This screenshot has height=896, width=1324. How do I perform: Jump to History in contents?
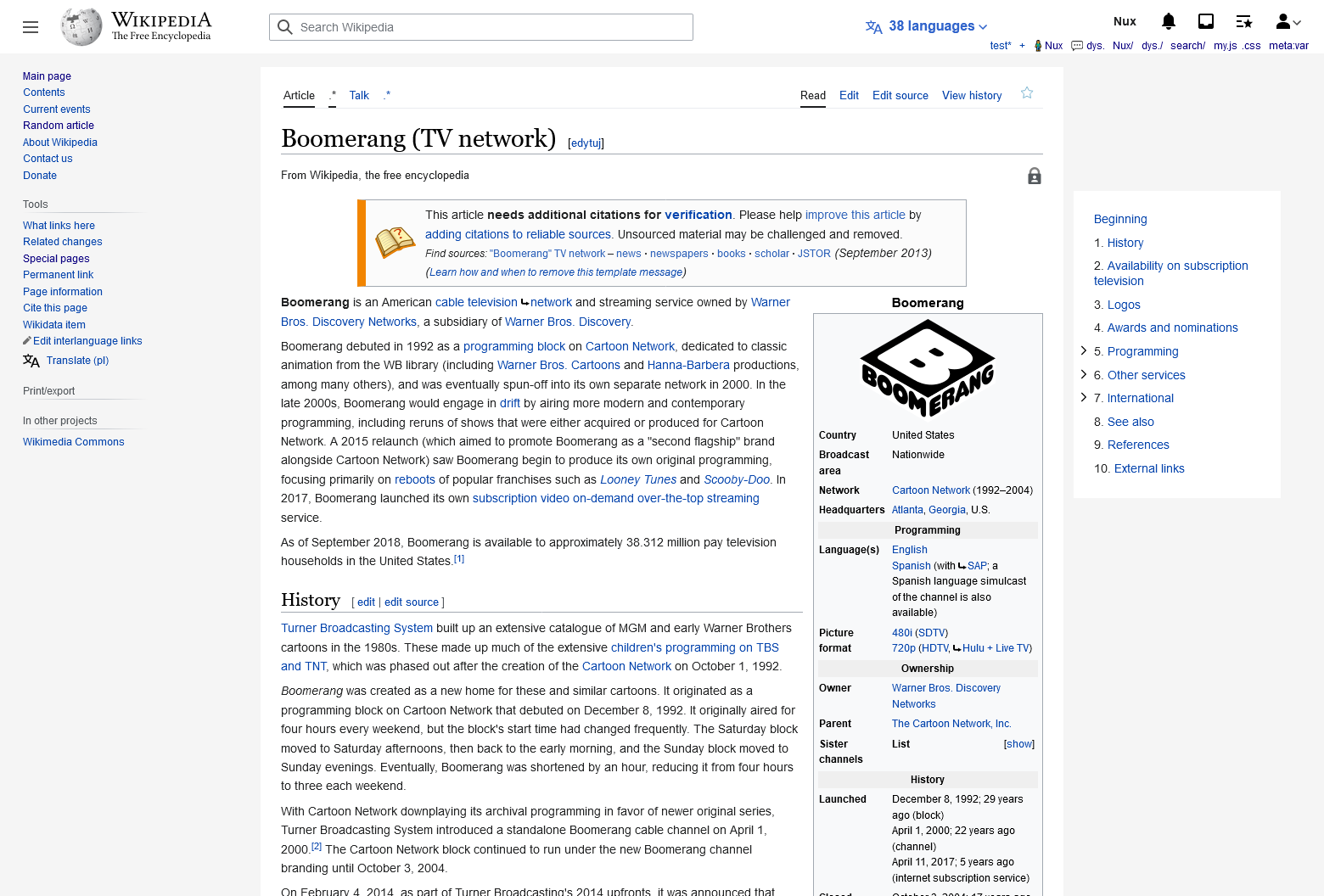(x=1125, y=243)
